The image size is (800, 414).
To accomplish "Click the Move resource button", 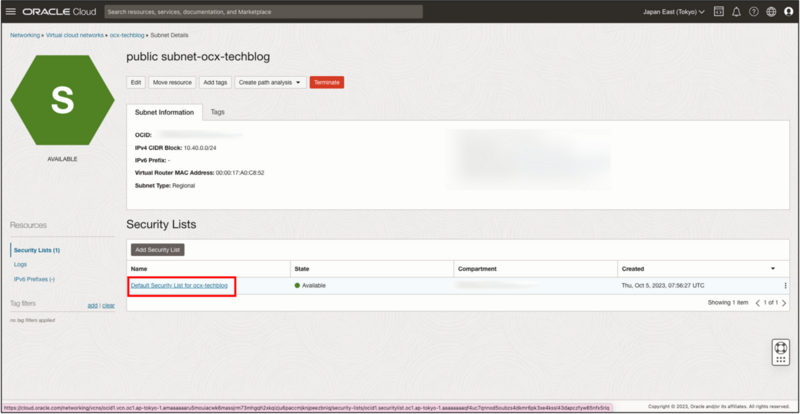I will [172, 82].
